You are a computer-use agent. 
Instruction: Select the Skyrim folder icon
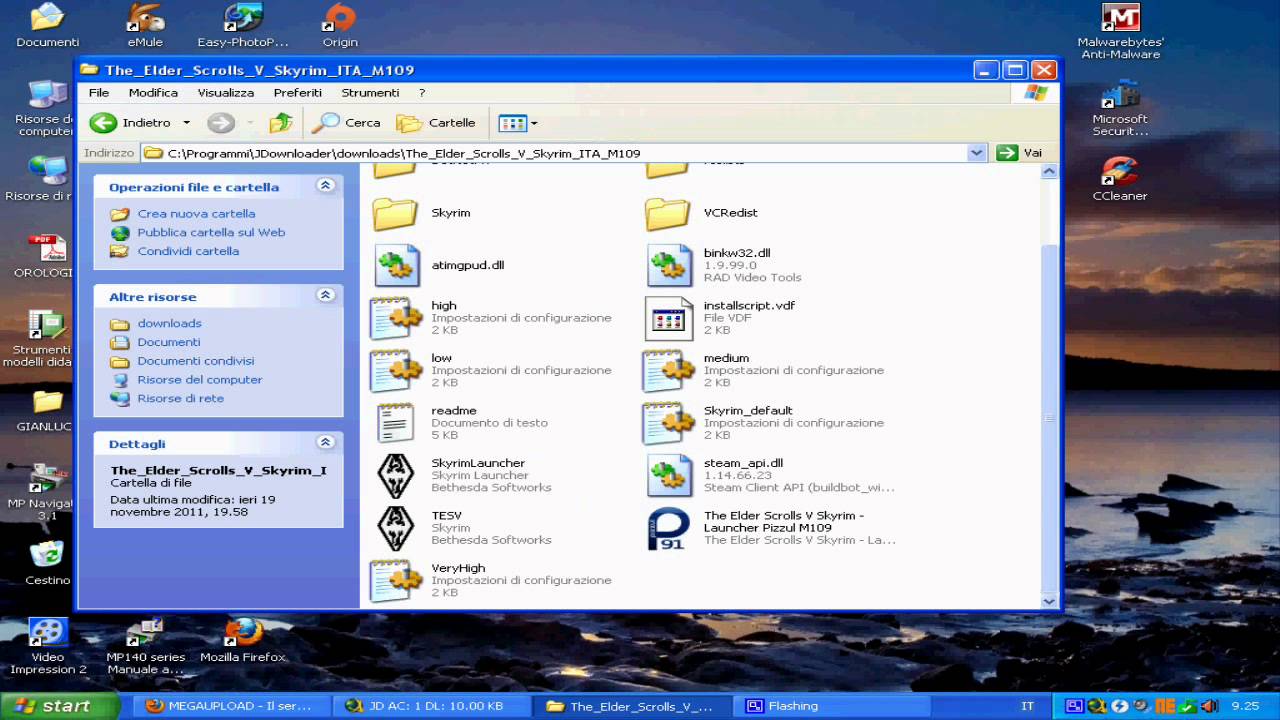(395, 213)
